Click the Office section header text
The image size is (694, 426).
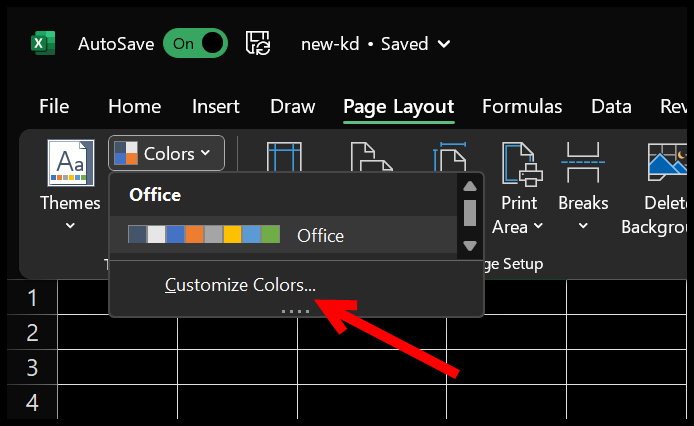coord(155,195)
